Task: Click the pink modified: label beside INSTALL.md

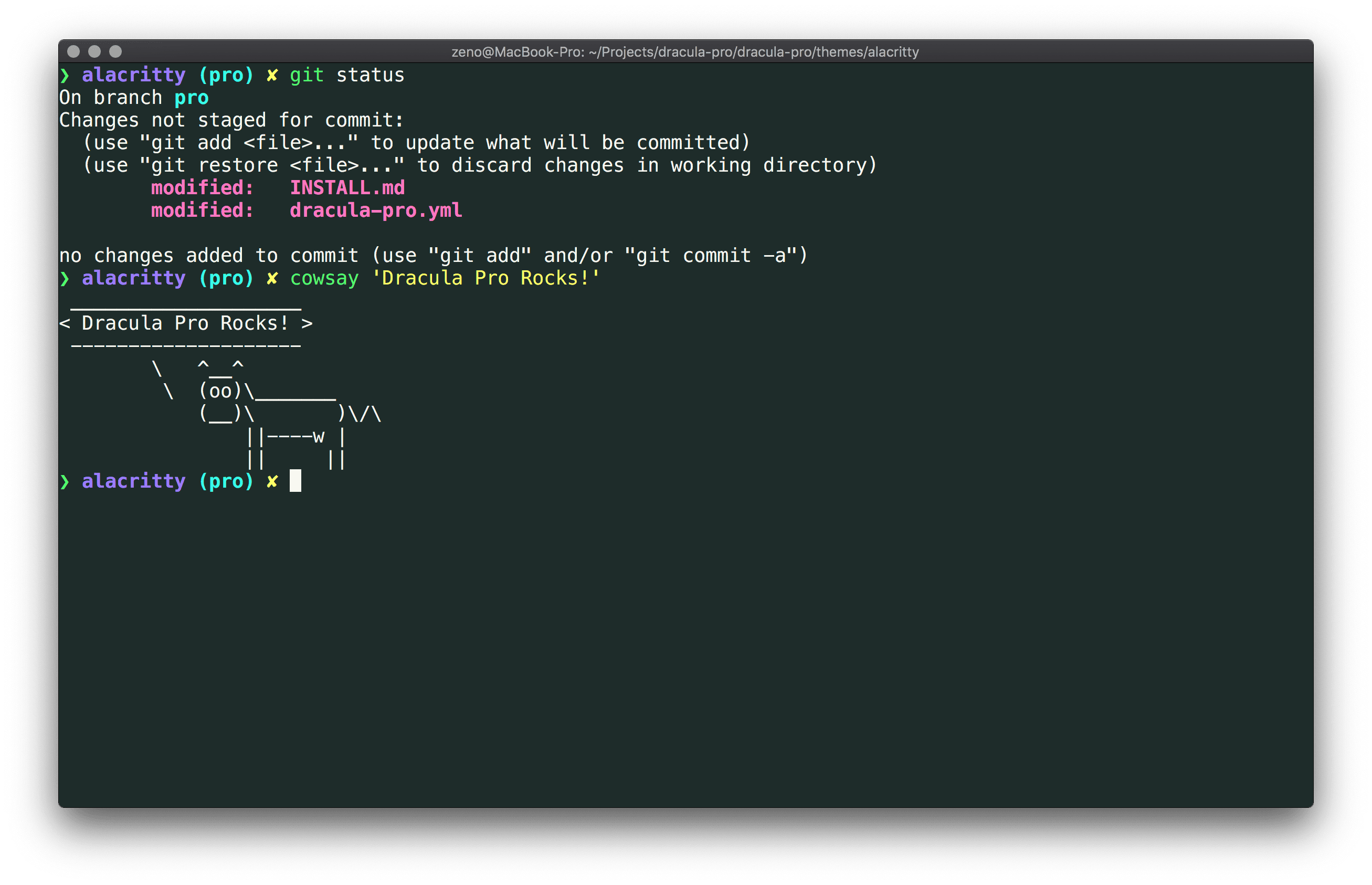Action: pyautogui.click(x=201, y=187)
